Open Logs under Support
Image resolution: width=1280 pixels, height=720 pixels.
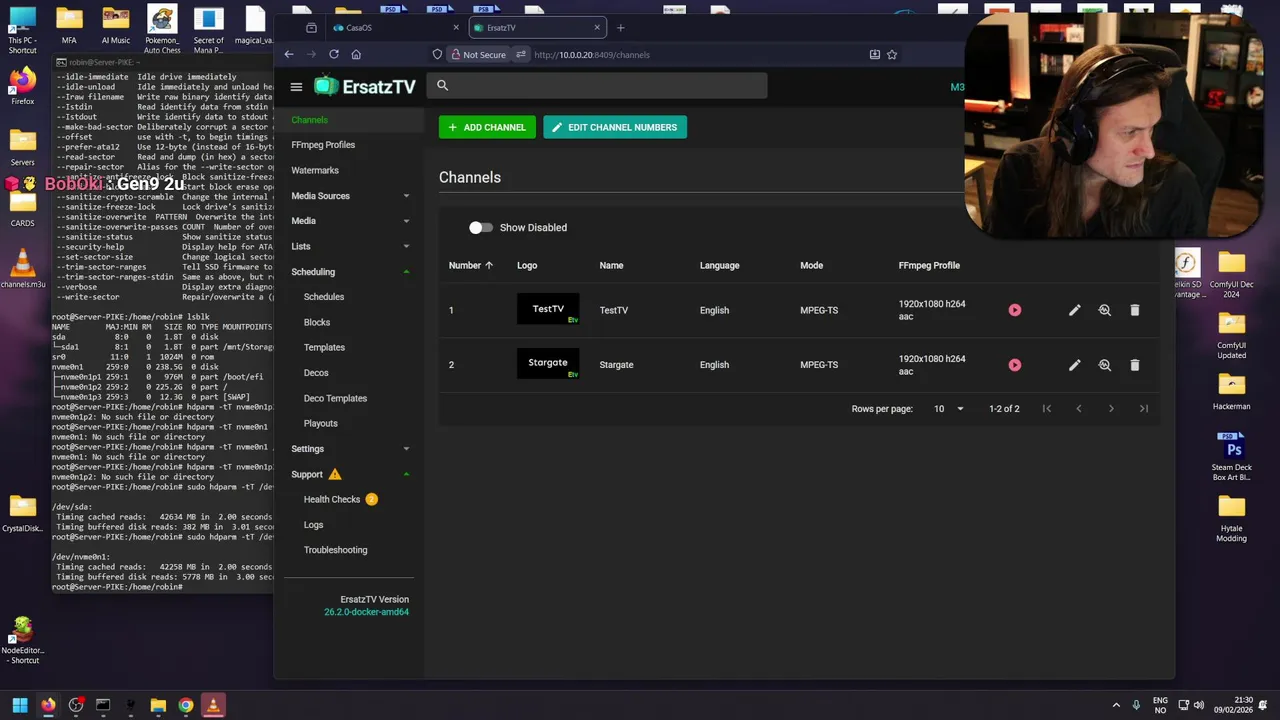(x=313, y=525)
